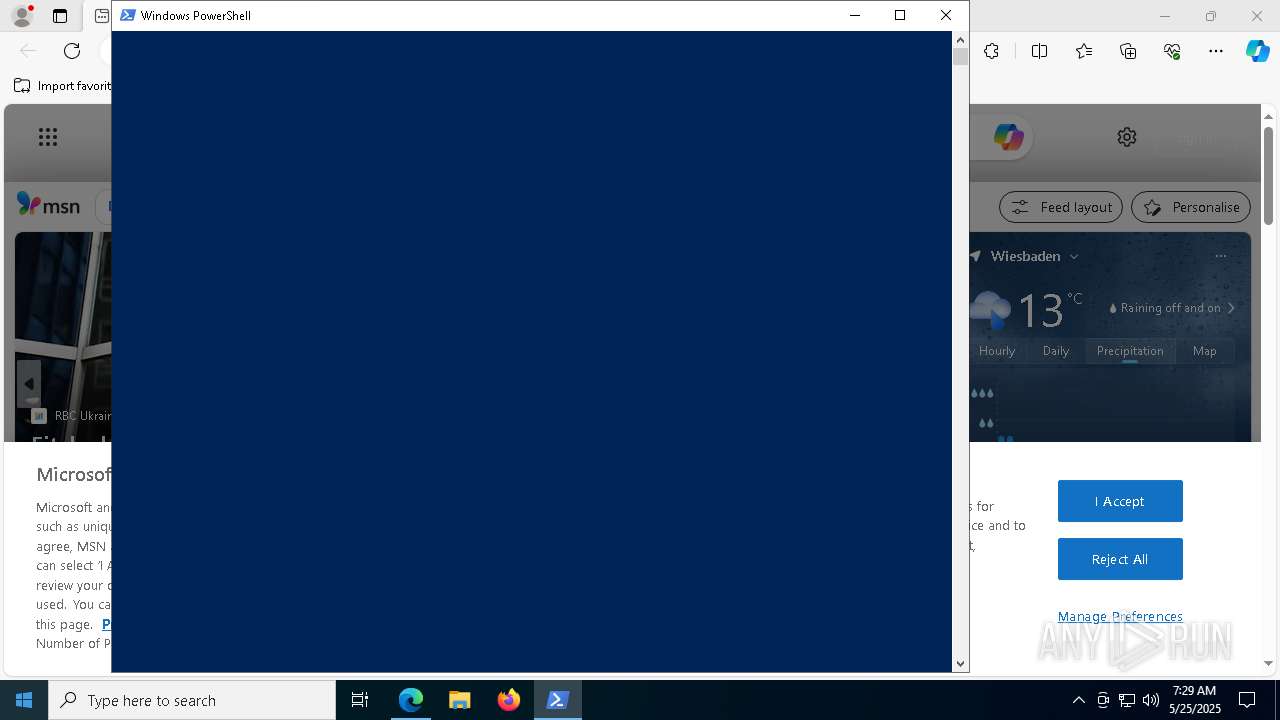Click Copilot icon in MSN search bar
This screenshot has width=1280, height=720.
pos(1008,137)
